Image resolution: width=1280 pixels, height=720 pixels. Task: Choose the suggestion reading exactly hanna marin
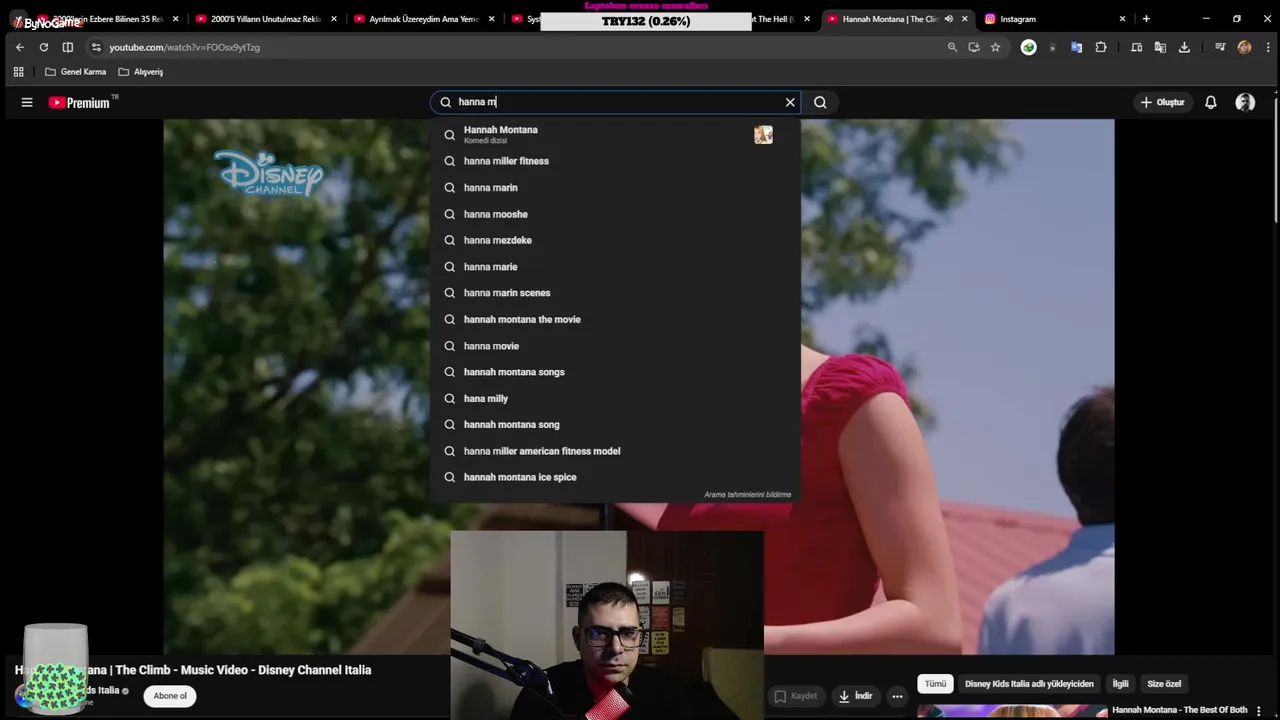(x=615, y=187)
